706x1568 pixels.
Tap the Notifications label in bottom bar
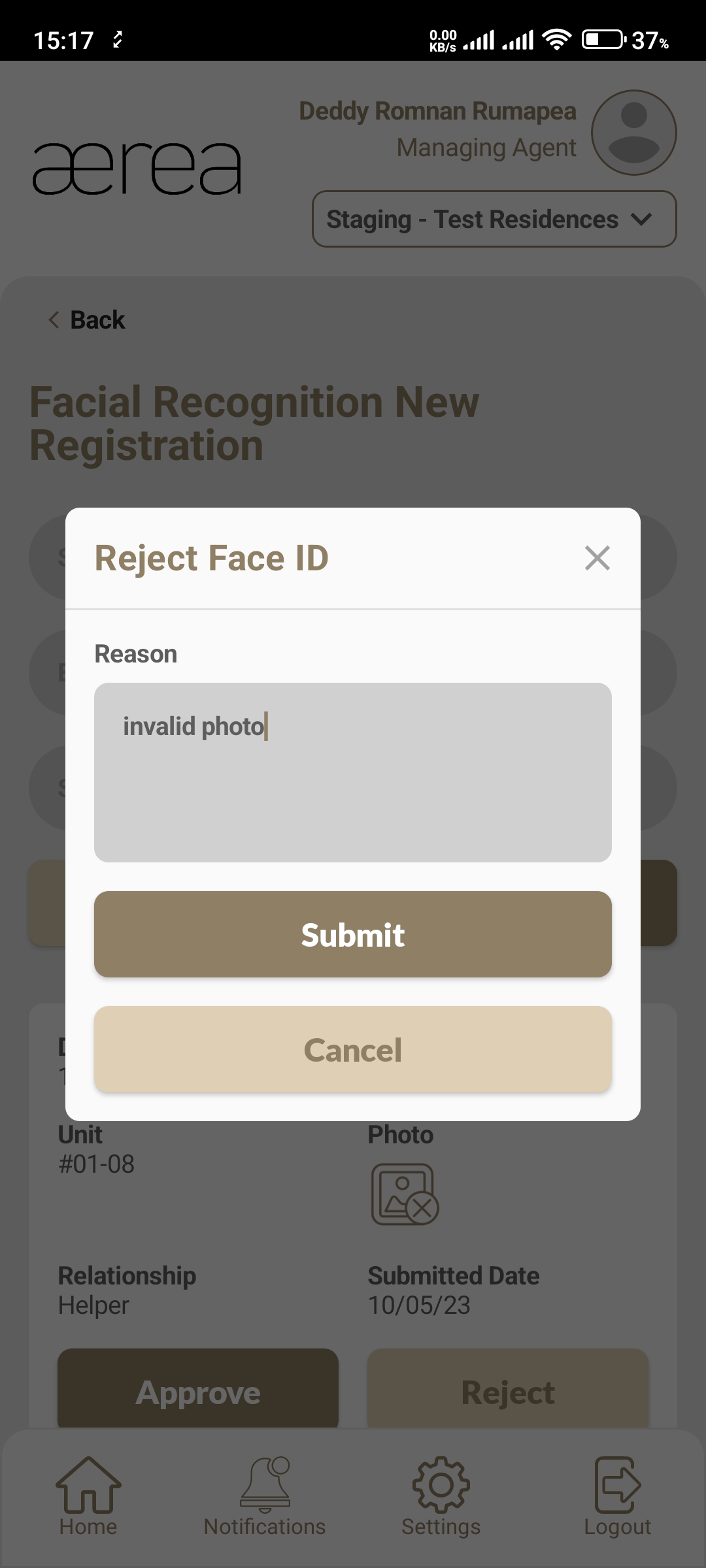pyautogui.click(x=265, y=1527)
